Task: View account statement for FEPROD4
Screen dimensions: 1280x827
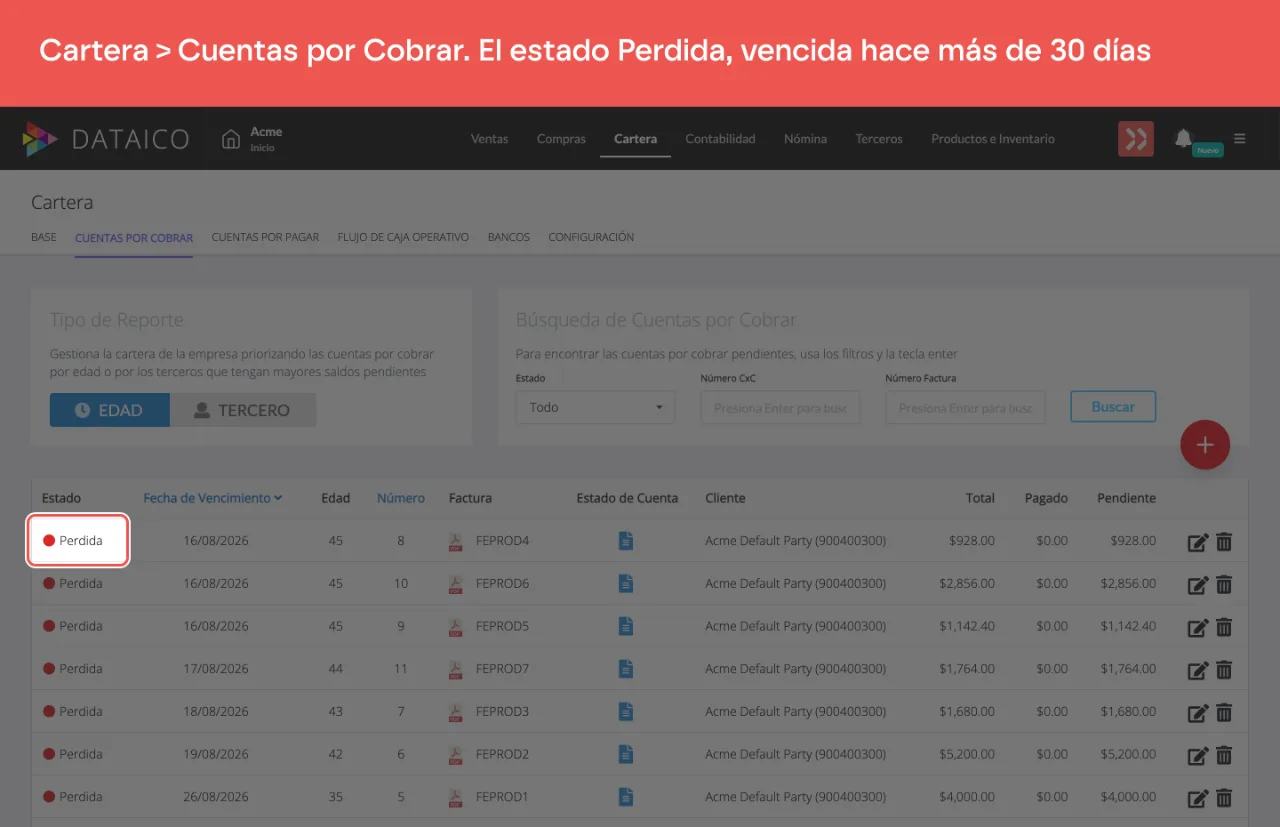Action: tap(626, 541)
